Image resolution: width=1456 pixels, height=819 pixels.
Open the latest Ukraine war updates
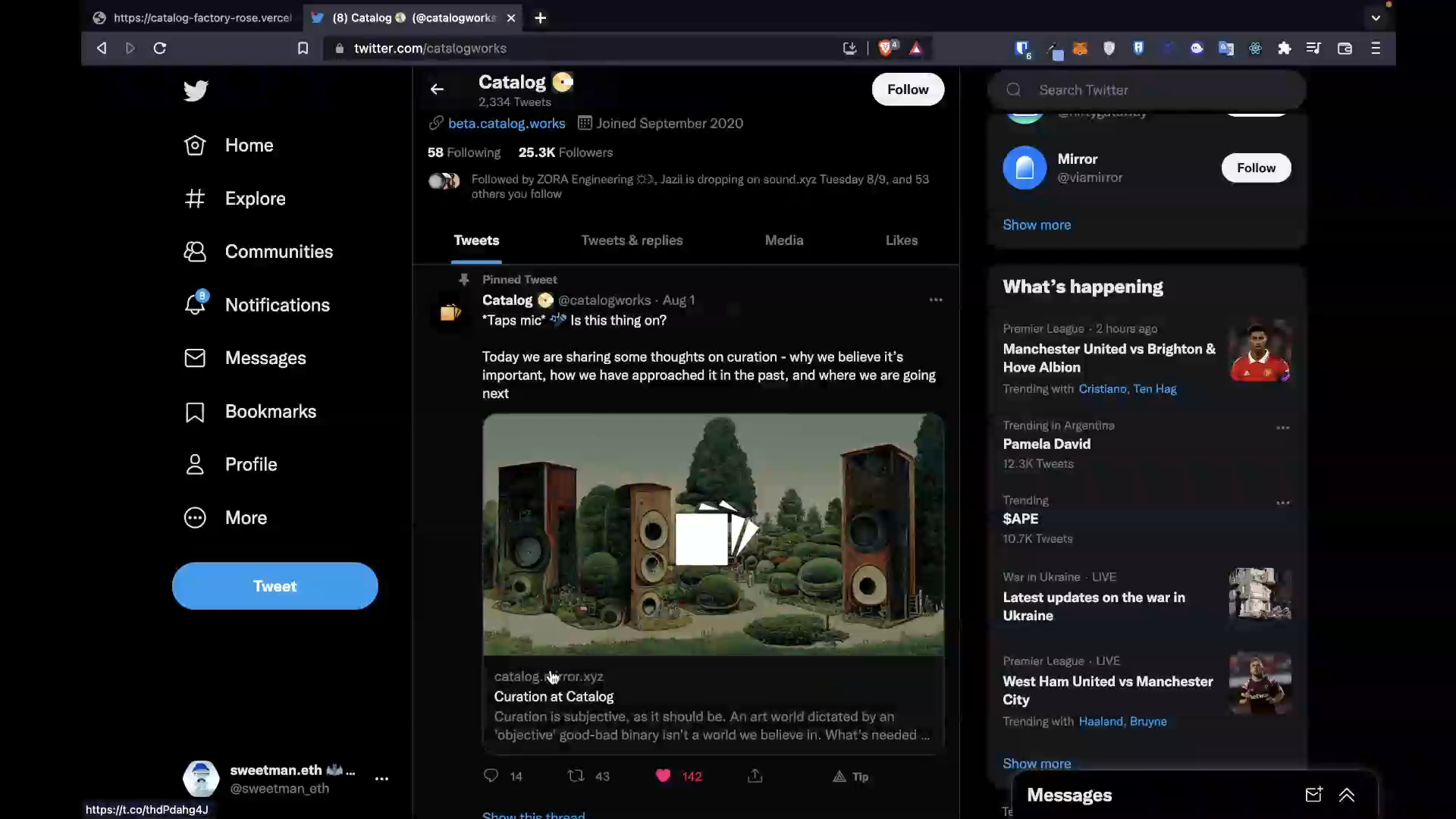coord(1094,607)
